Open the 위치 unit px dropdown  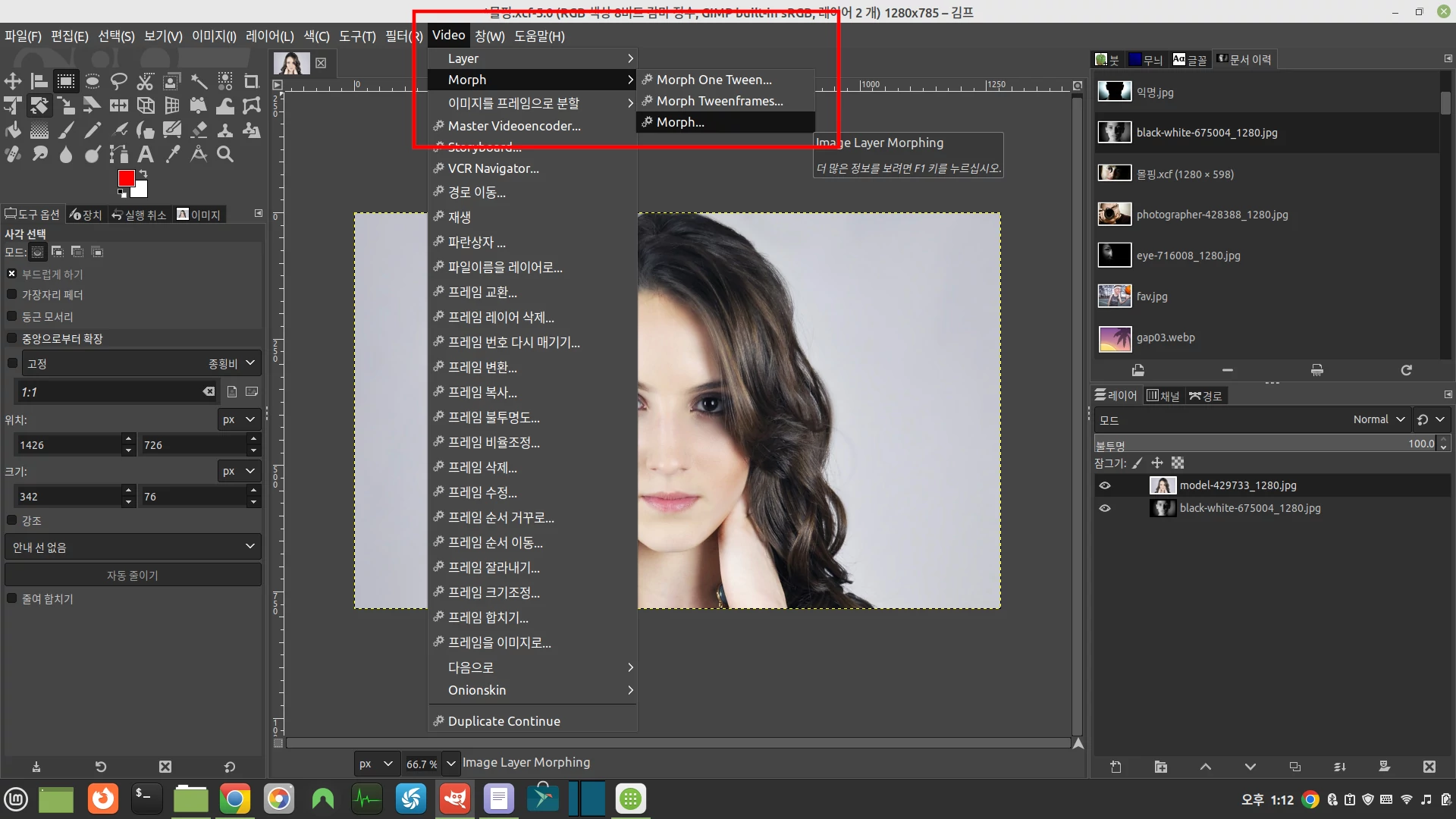click(239, 419)
